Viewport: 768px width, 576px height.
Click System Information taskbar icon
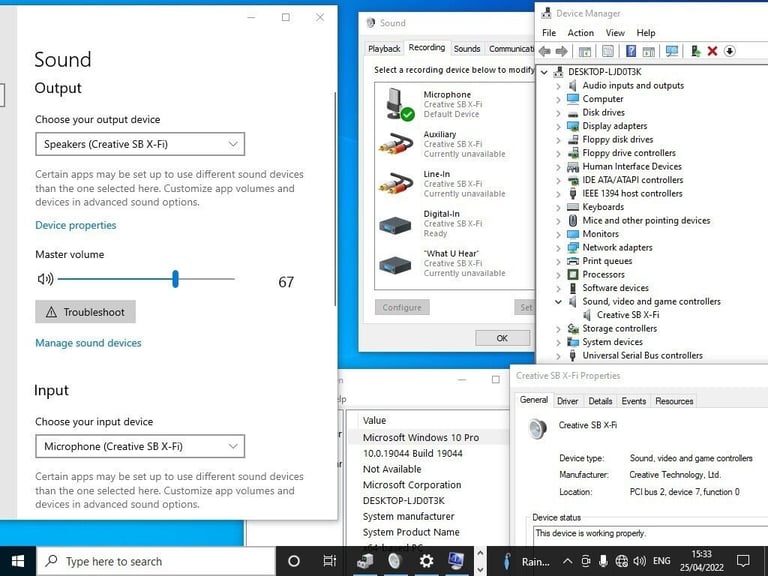[x=456, y=561]
